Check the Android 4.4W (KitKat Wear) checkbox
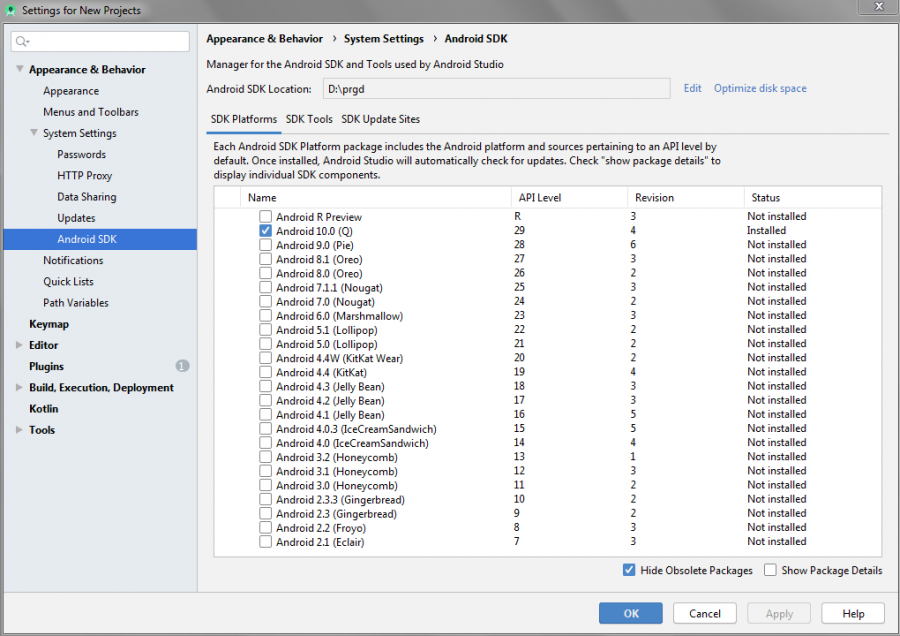Screen dimensions: 900x636 click(265, 358)
